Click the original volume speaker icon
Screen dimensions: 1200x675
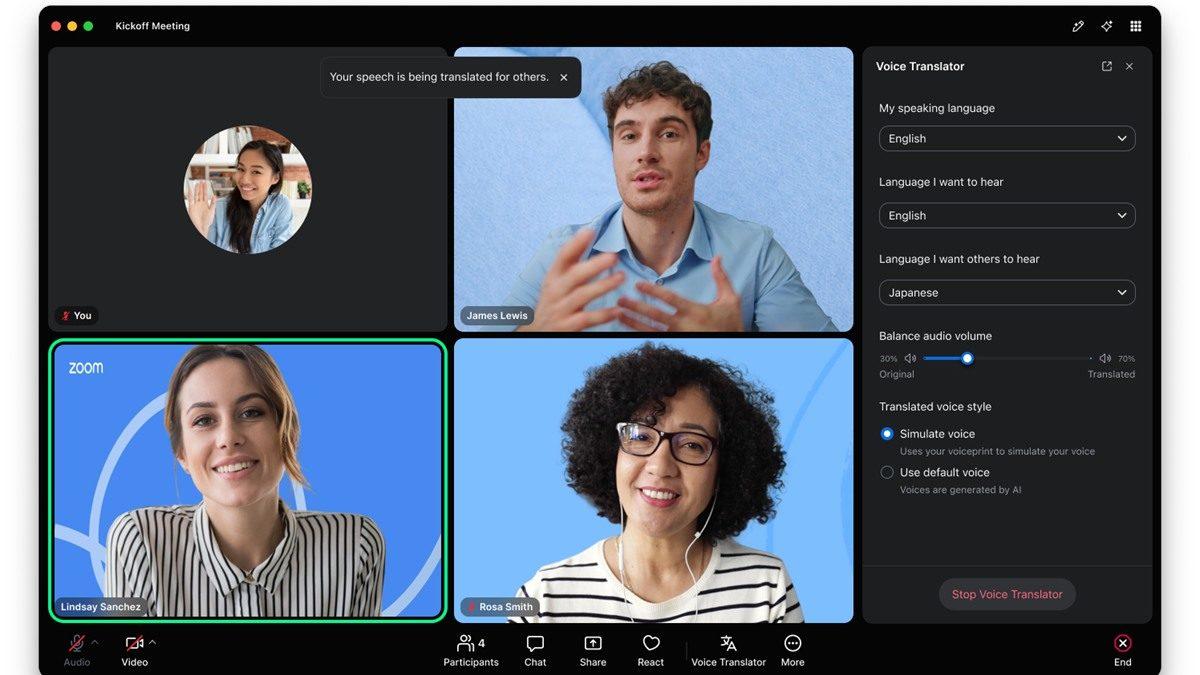pyautogui.click(x=910, y=358)
